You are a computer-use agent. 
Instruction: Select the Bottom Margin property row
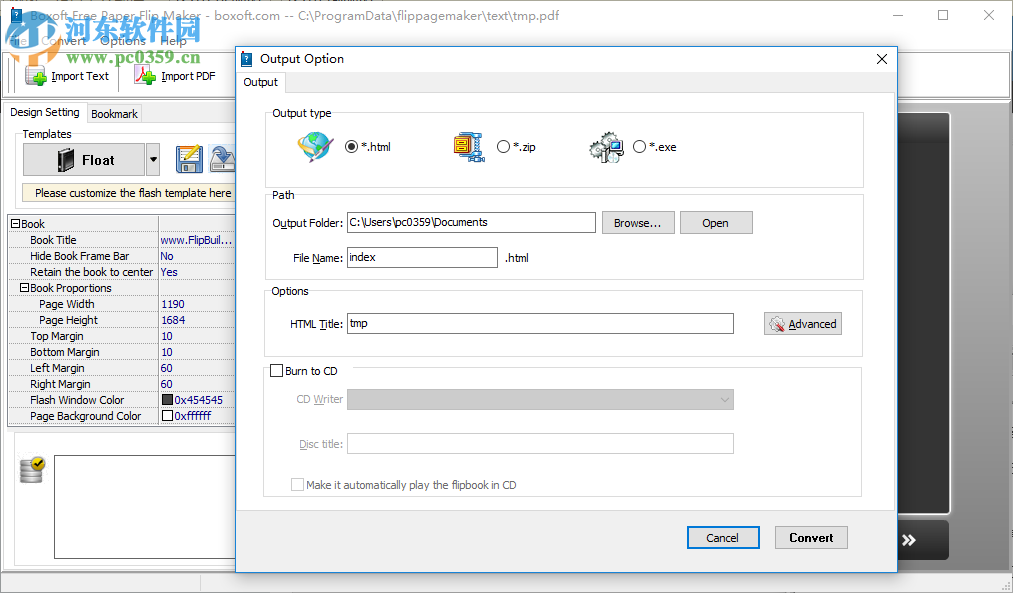tap(122, 352)
